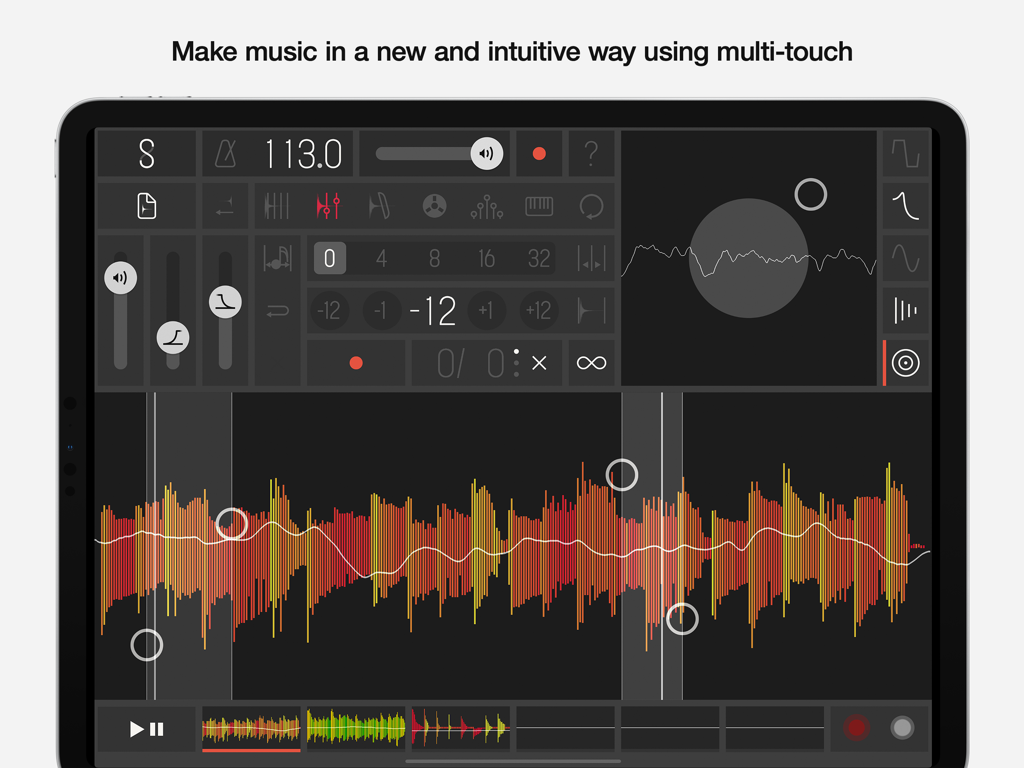
Task: Switch to the active red waveform sample tab
Action: [x=250, y=729]
